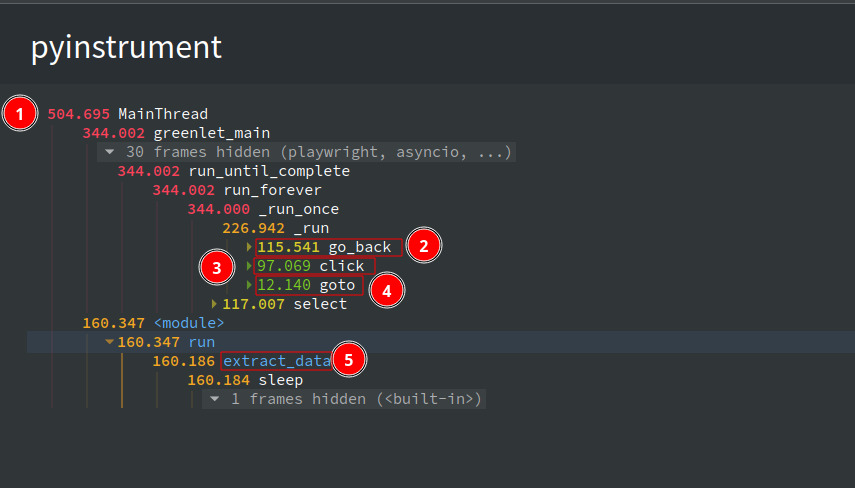Collapse the run frame triangle
Viewport: 855px width, 488px height.
(x=110, y=342)
